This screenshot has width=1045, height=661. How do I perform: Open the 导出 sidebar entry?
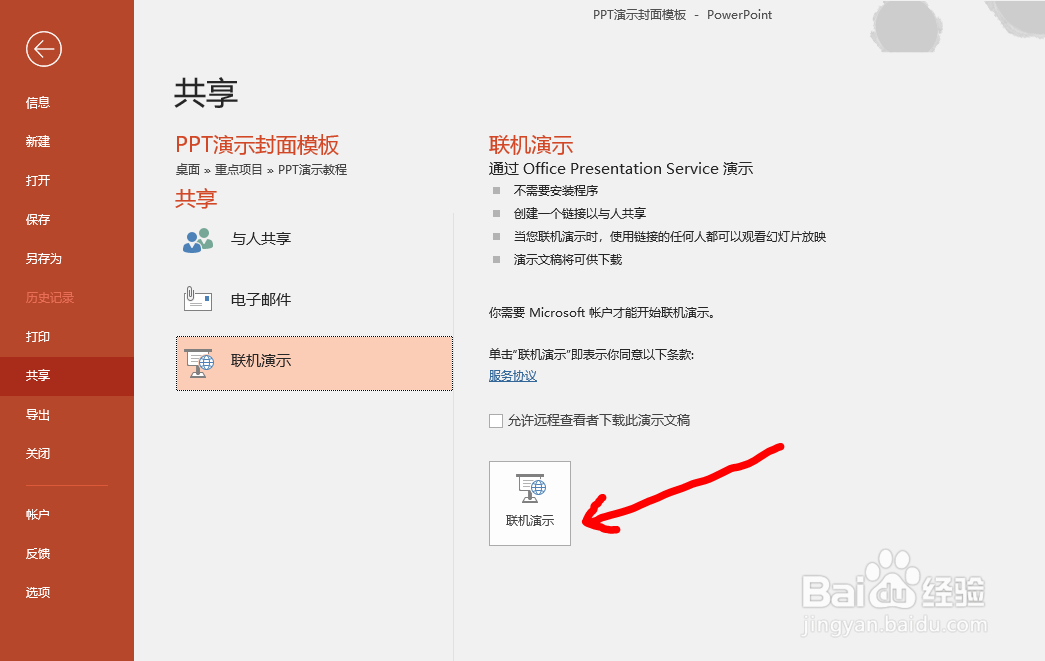pyautogui.click(x=38, y=414)
